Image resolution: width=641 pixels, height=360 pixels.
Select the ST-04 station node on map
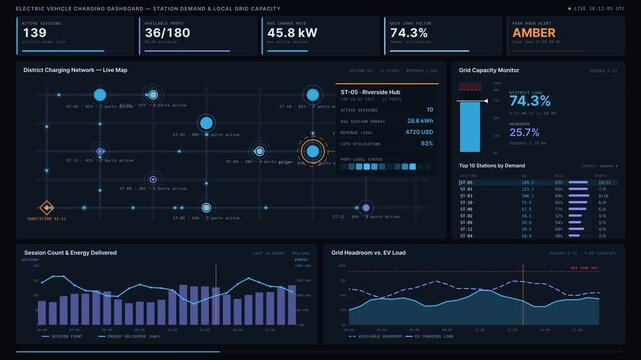point(259,151)
